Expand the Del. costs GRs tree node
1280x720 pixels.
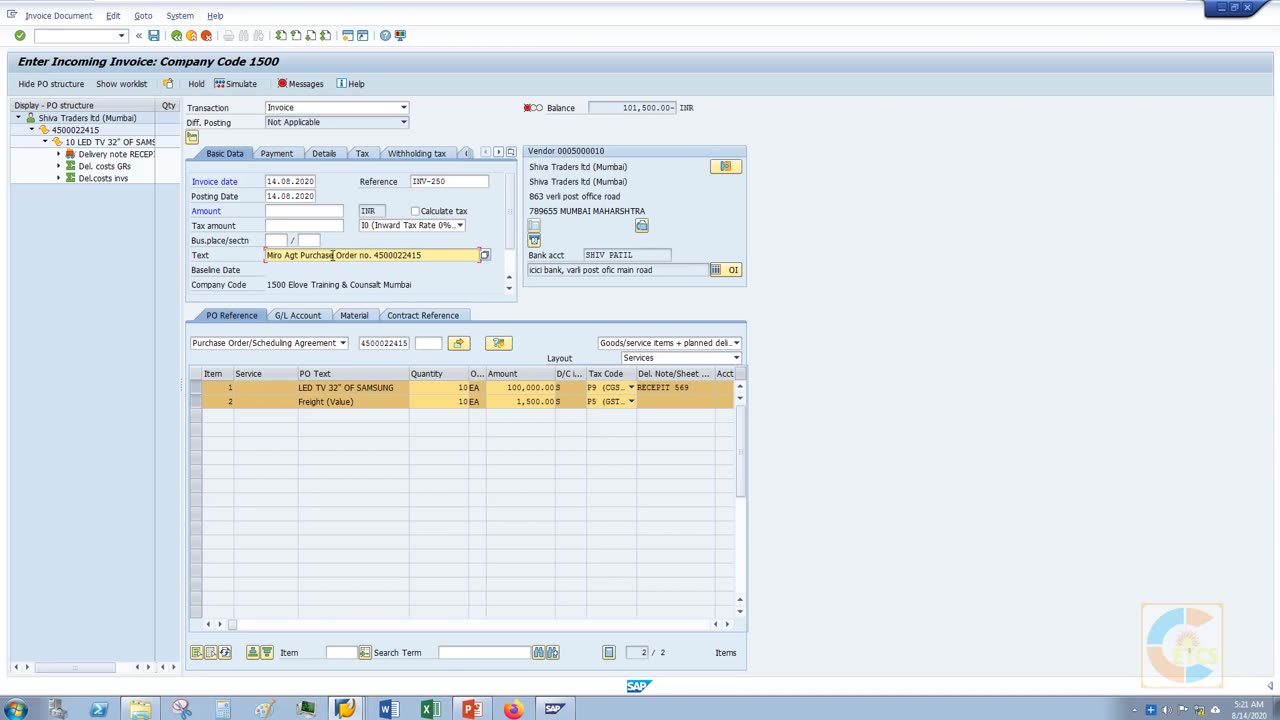click(x=58, y=166)
